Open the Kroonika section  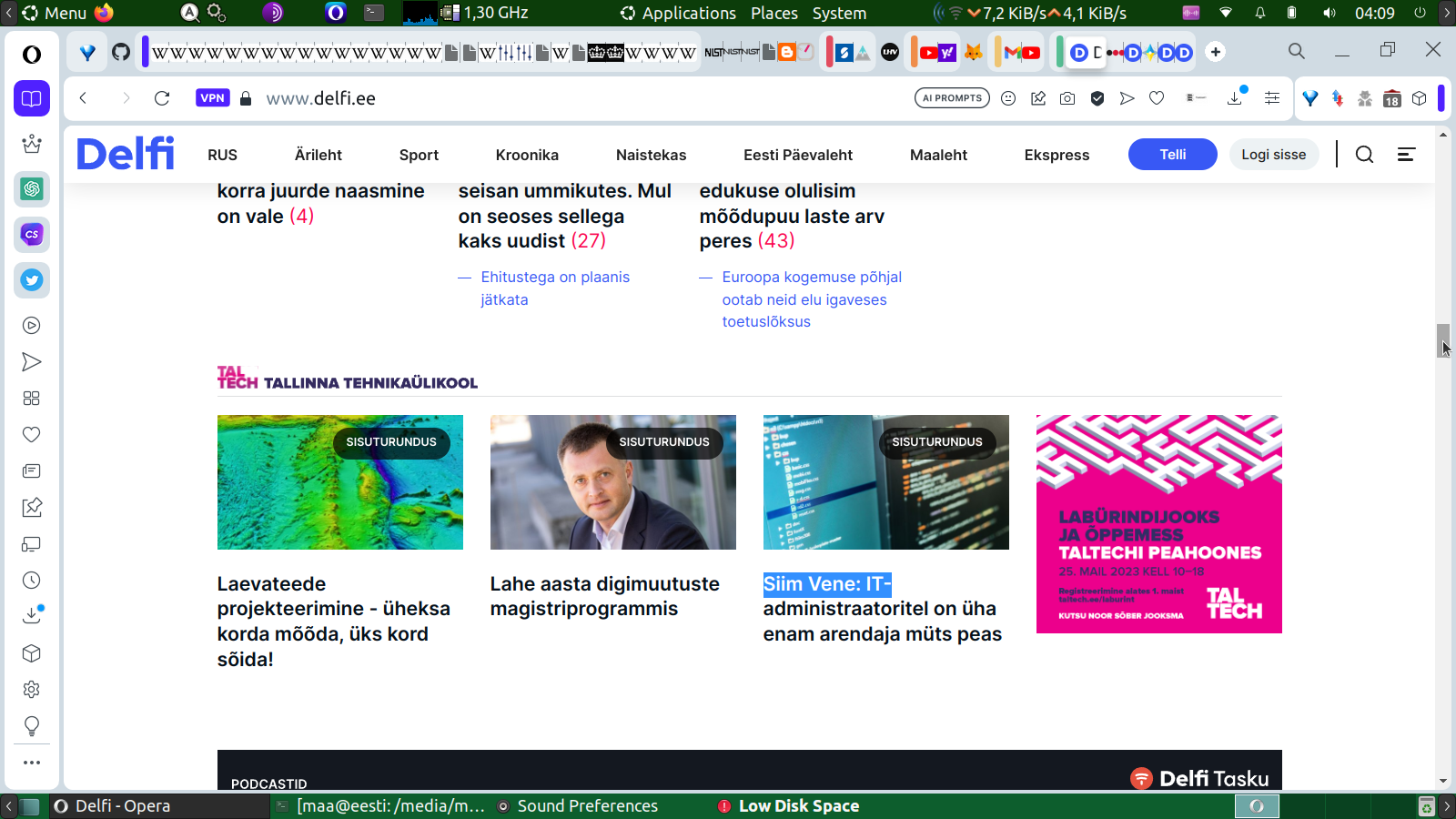click(x=527, y=155)
